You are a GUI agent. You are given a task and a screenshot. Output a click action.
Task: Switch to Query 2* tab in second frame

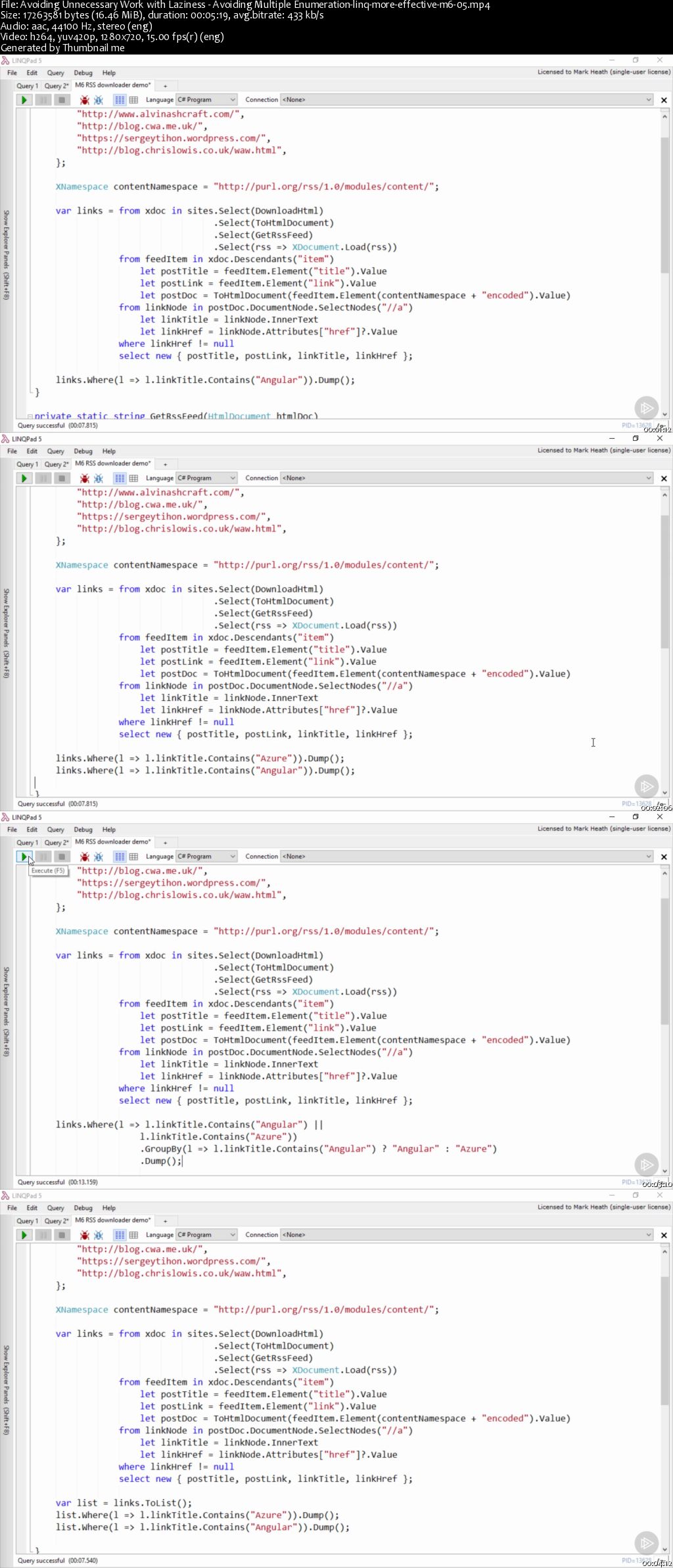[57, 464]
